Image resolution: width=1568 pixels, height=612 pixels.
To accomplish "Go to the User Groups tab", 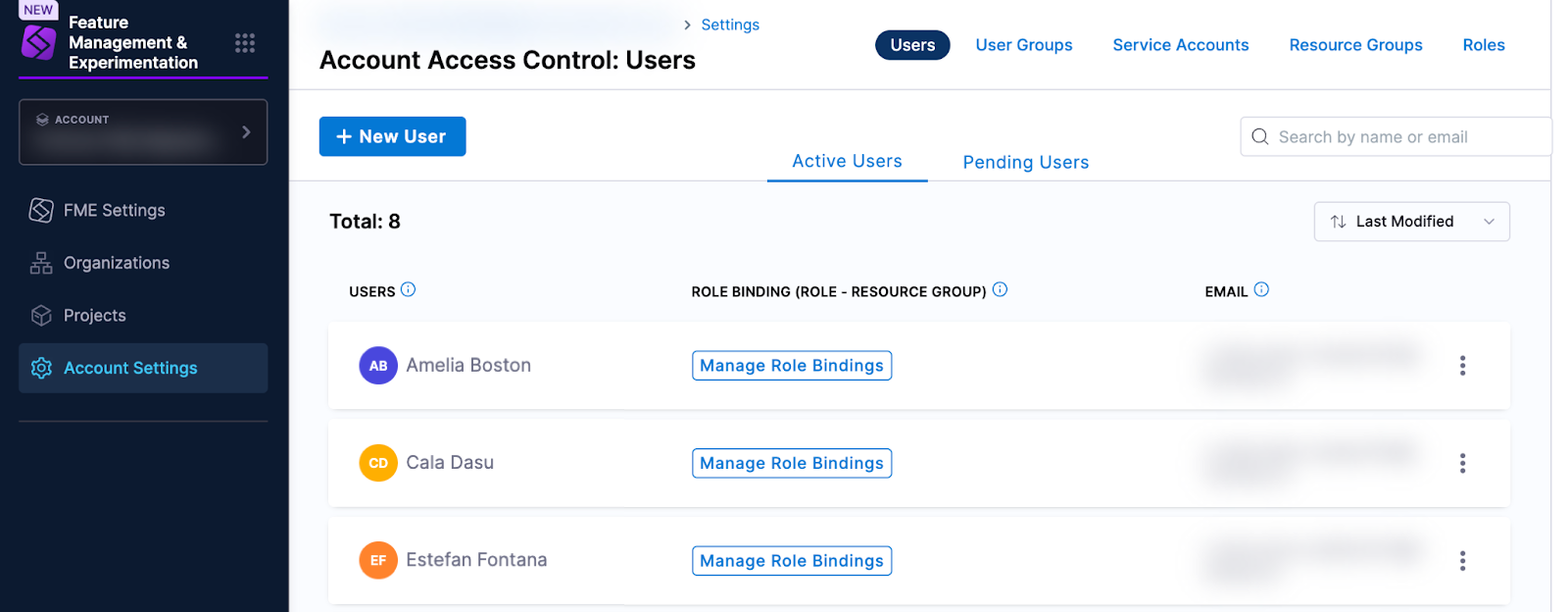I will [1023, 45].
